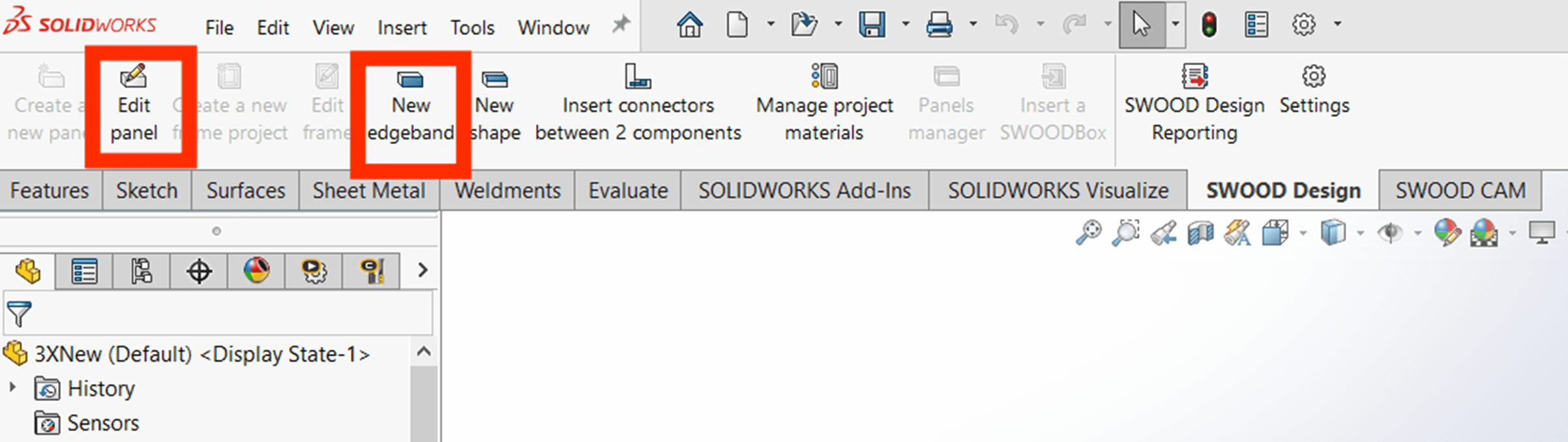1568x442 pixels.
Task: Open the File menu
Action: pyautogui.click(x=219, y=27)
